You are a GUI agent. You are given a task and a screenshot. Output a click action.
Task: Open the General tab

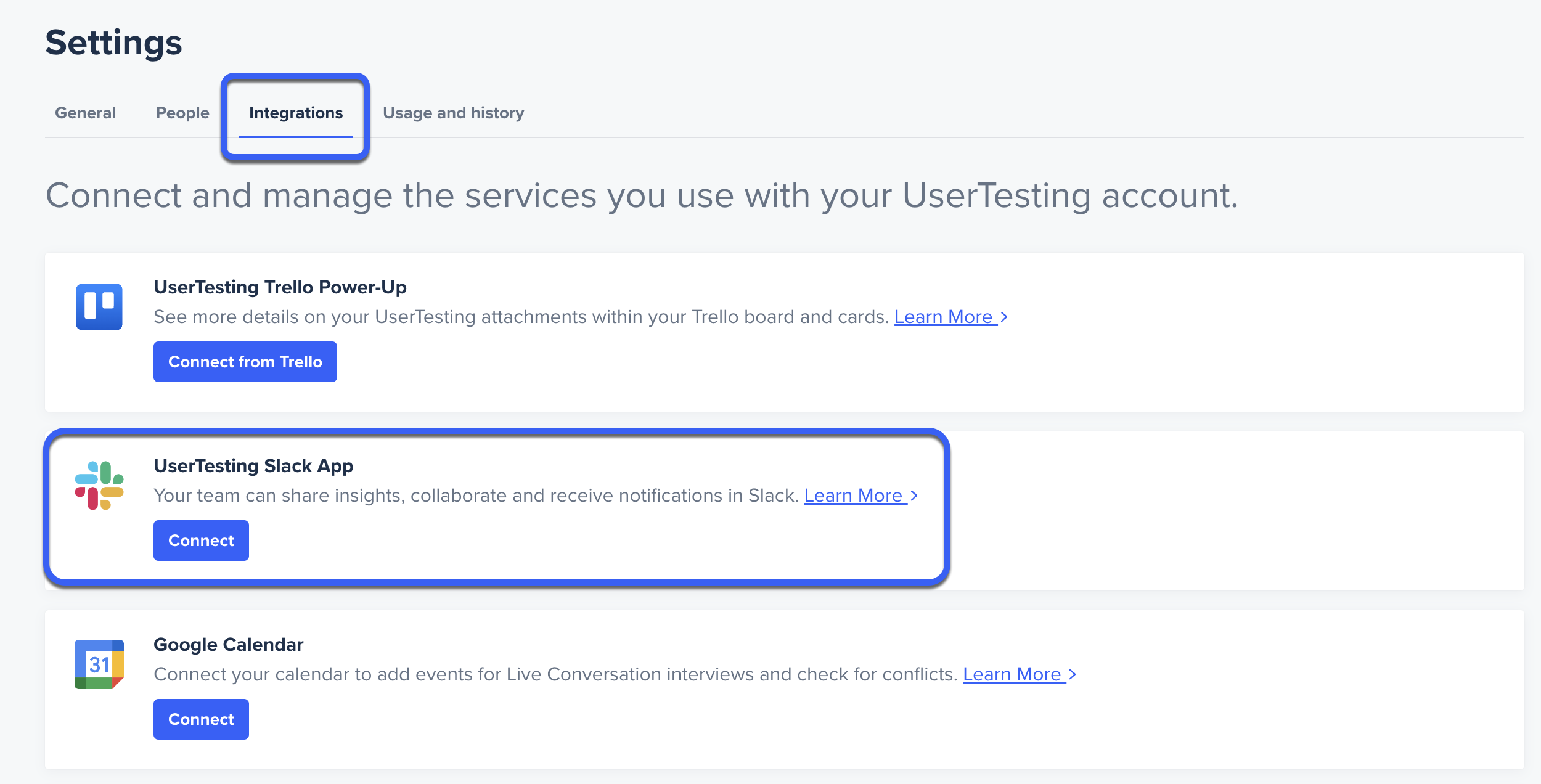pyautogui.click(x=85, y=113)
